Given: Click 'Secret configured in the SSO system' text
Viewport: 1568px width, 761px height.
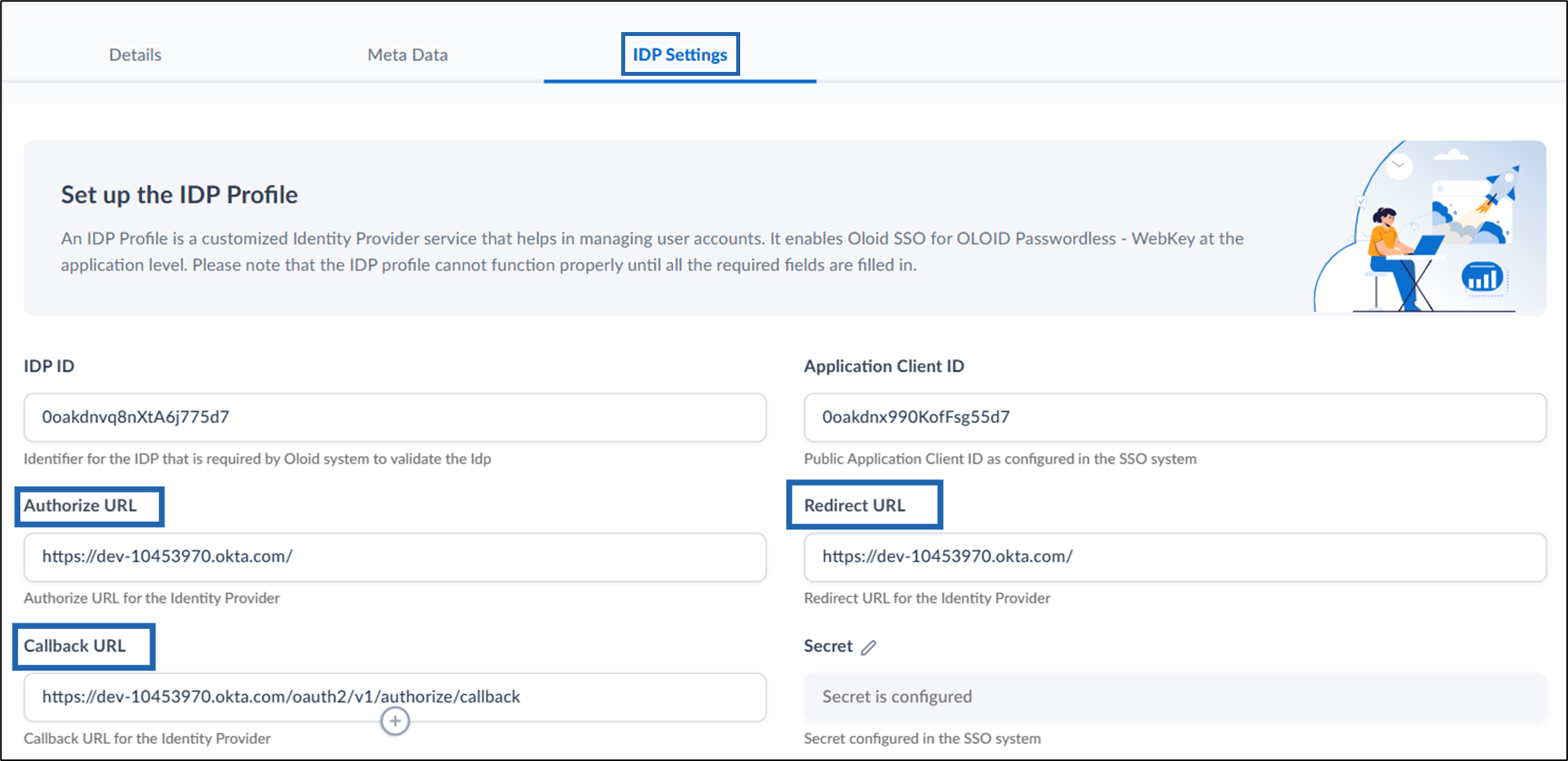Looking at the screenshot, I should pyautogui.click(x=922, y=738).
